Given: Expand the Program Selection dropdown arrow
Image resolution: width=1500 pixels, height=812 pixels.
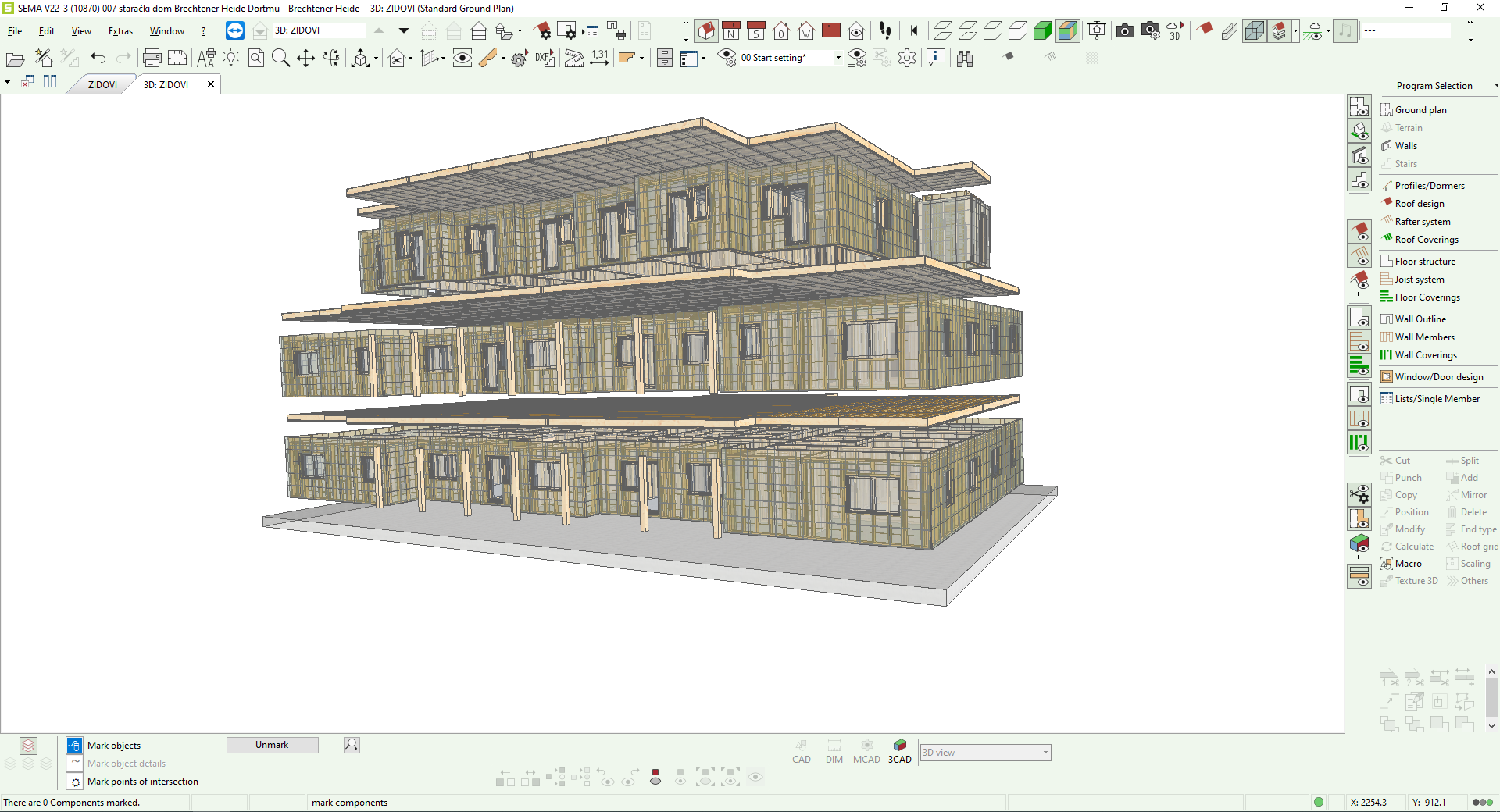Looking at the screenshot, I should 1495,86.
